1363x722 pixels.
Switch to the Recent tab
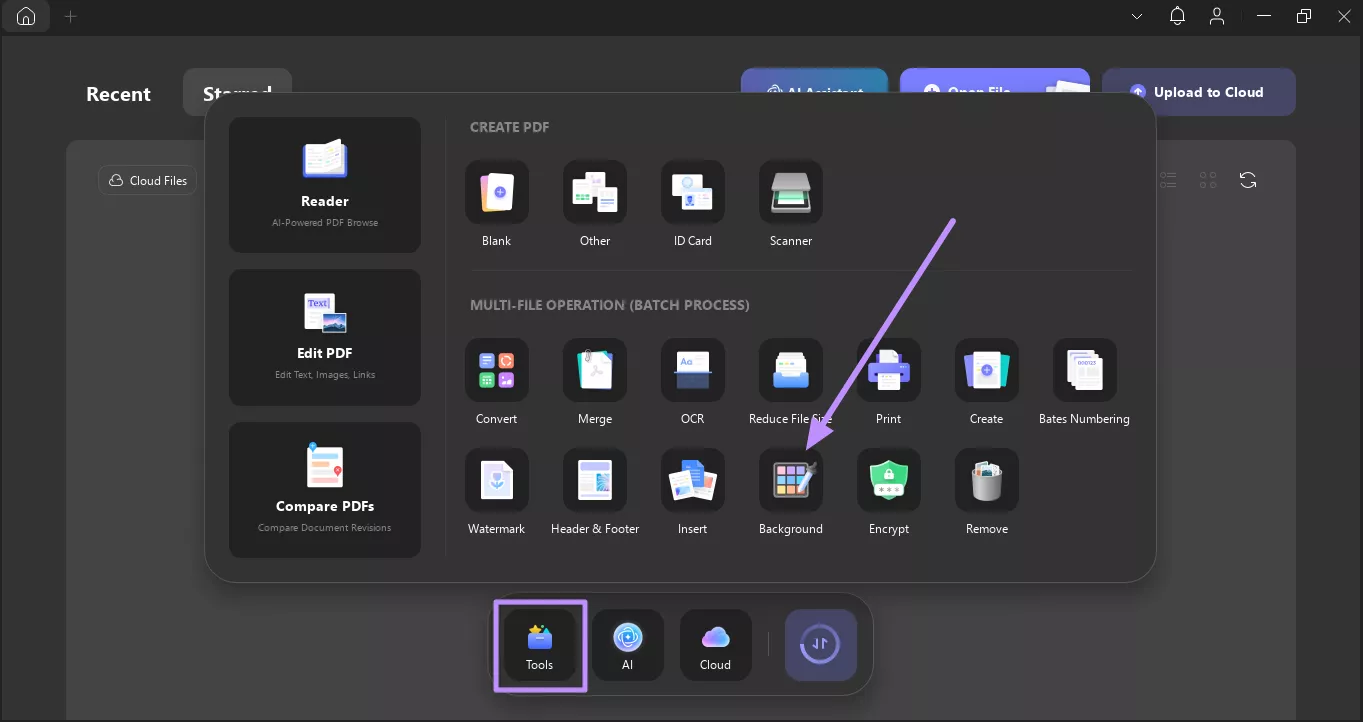[118, 94]
